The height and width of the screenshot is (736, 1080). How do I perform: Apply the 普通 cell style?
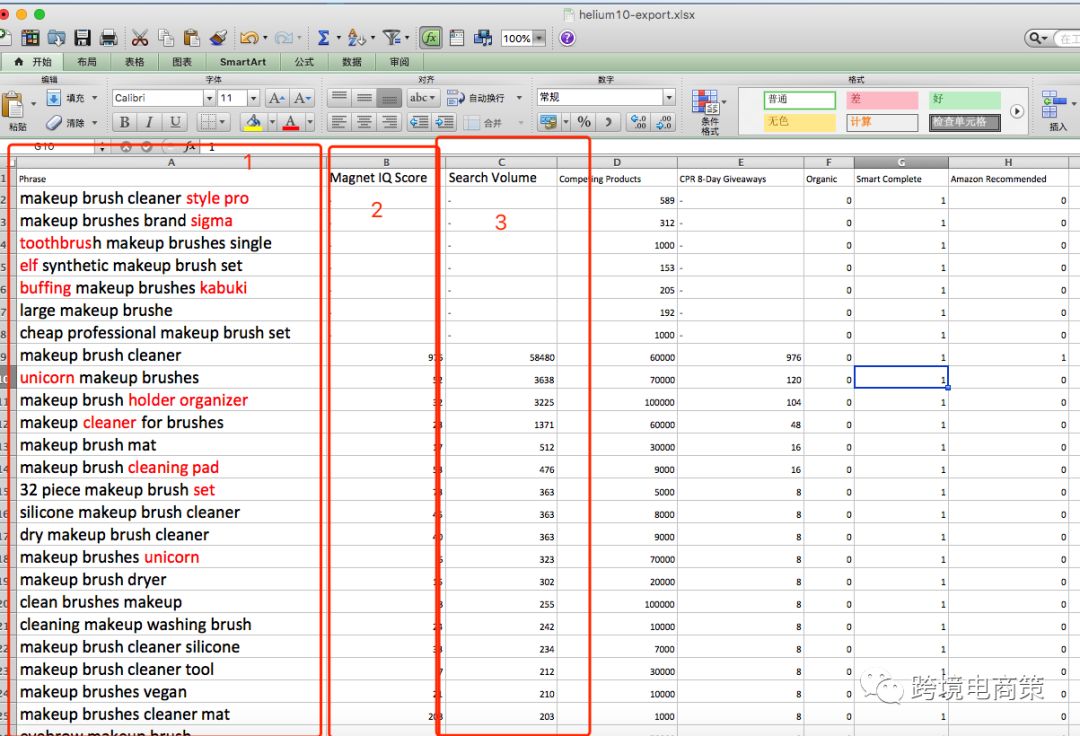pyautogui.click(x=800, y=100)
